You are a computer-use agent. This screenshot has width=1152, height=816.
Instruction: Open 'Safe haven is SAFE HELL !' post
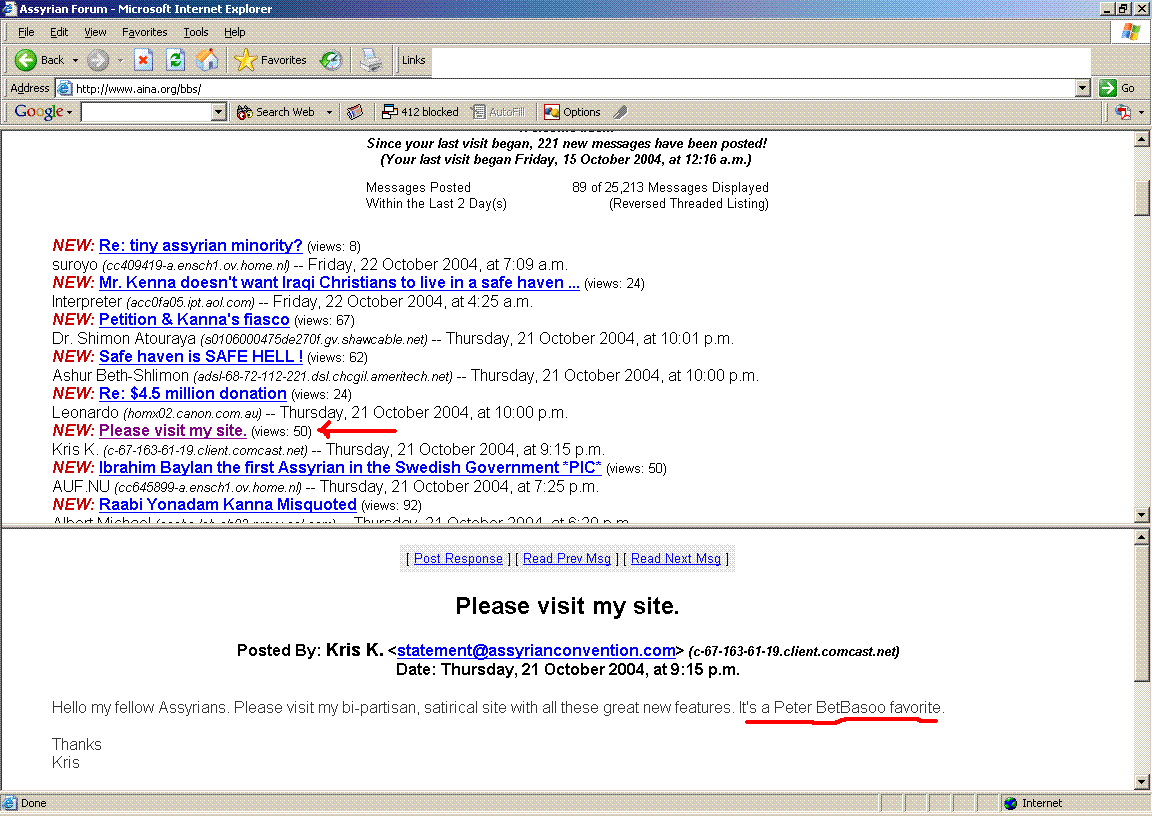point(201,356)
